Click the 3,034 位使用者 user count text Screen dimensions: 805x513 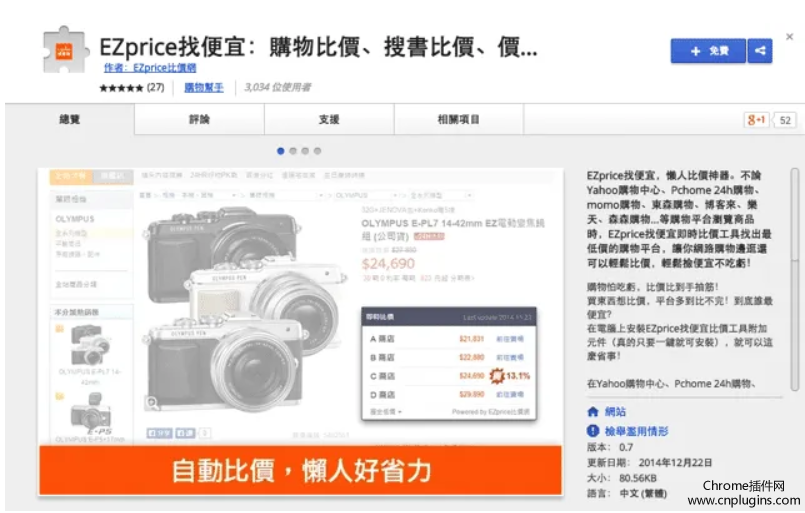(278, 87)
